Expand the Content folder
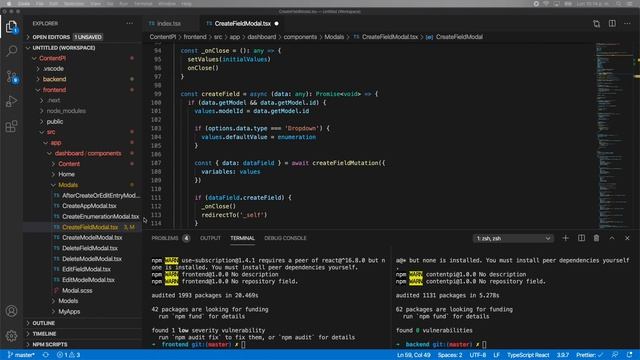The width and height of the screenshot is (640, 360). click(x=82, y=164)
